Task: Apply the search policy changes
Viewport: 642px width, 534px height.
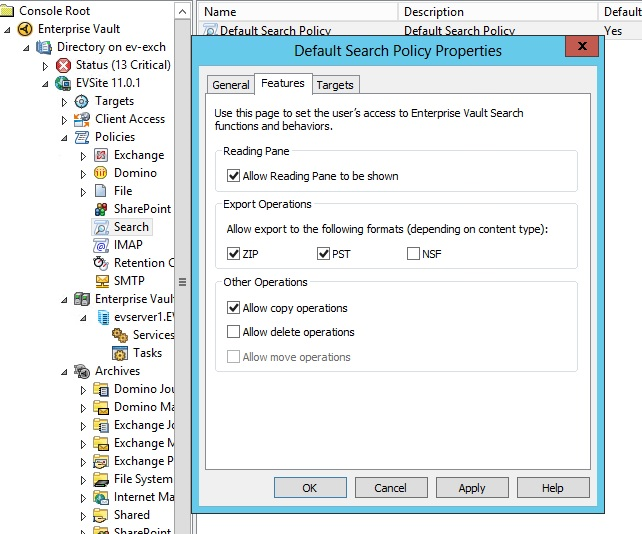Action: 472,488
